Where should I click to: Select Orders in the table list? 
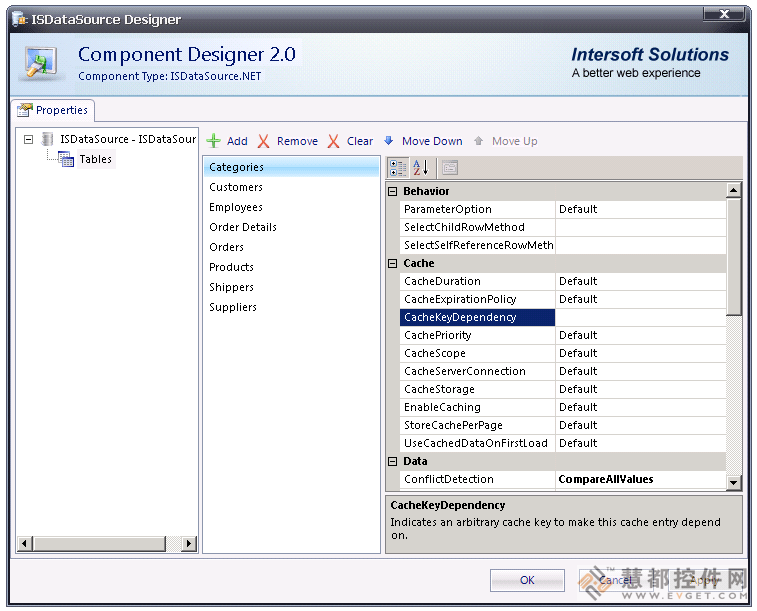coord(291,247)
